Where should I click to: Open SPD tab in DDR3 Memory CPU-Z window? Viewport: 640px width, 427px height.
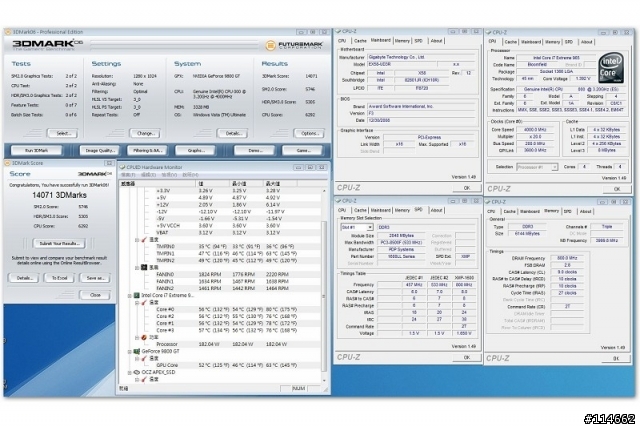click(x=568, y=211)
